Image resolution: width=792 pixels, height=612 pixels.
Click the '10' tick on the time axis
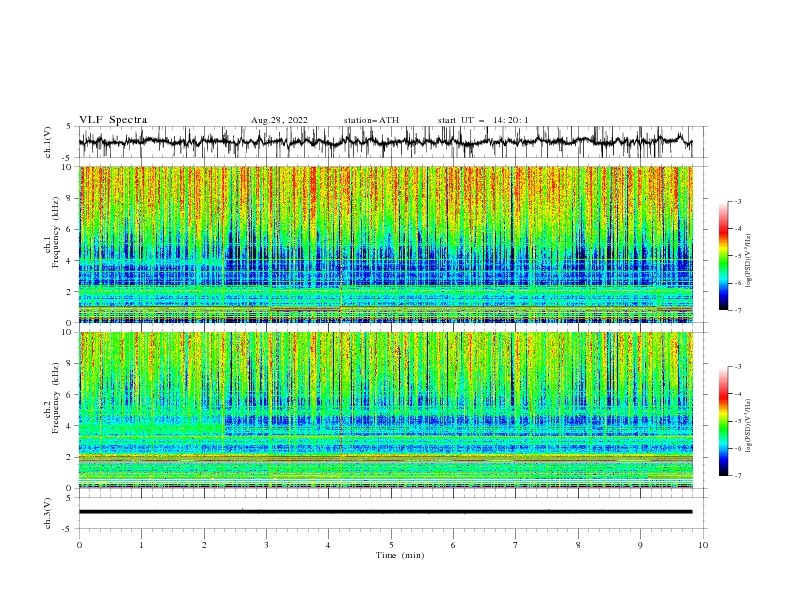tap(703, 545)
